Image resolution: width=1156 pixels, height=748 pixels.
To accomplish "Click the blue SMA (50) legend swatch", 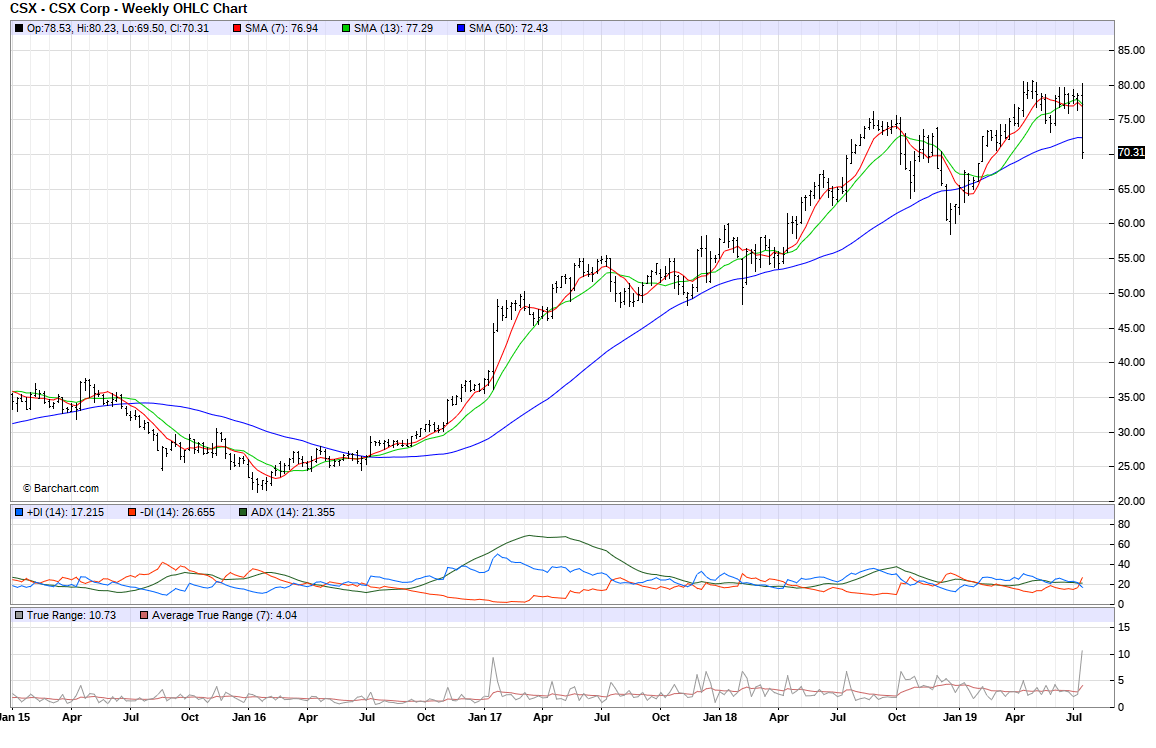I will 462,29.
